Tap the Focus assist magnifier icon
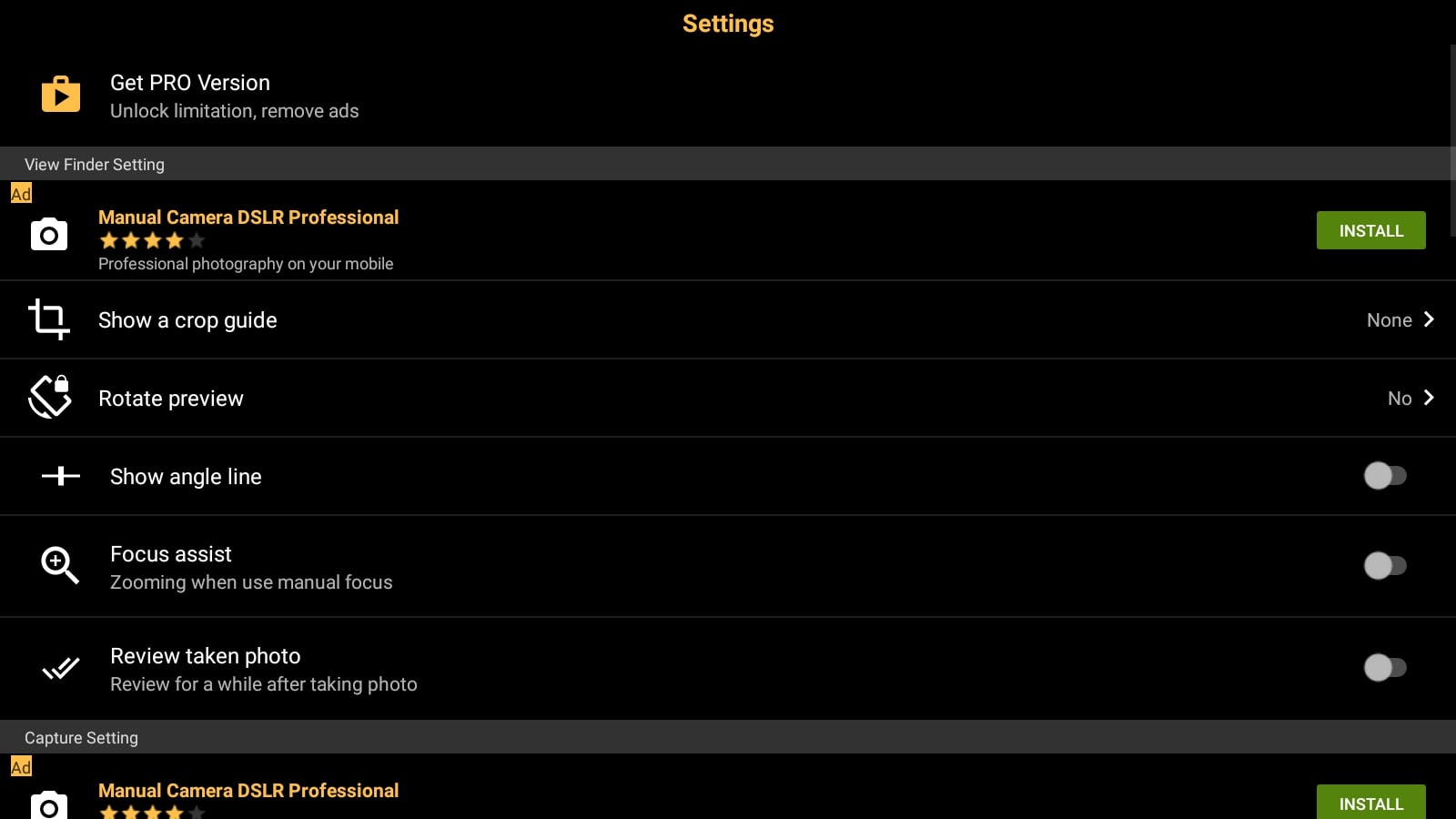The image size is (1456, 819). 60,565
